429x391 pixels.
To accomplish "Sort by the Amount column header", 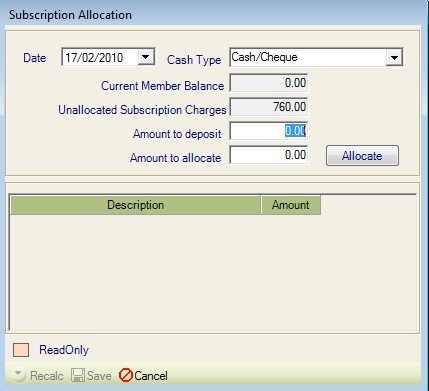I will pos(291,205).
